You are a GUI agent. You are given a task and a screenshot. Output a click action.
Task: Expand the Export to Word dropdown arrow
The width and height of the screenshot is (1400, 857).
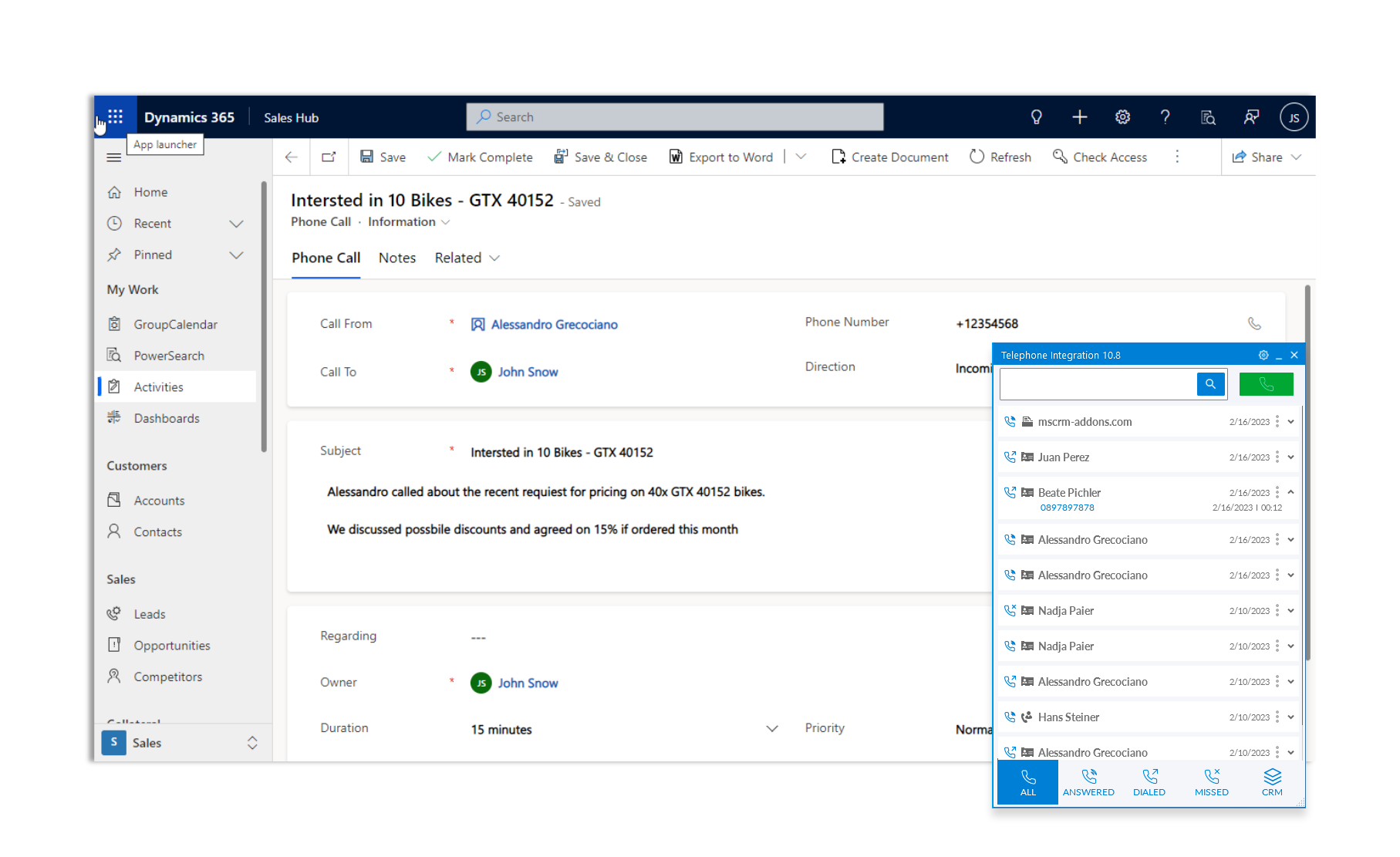(801, 157)
